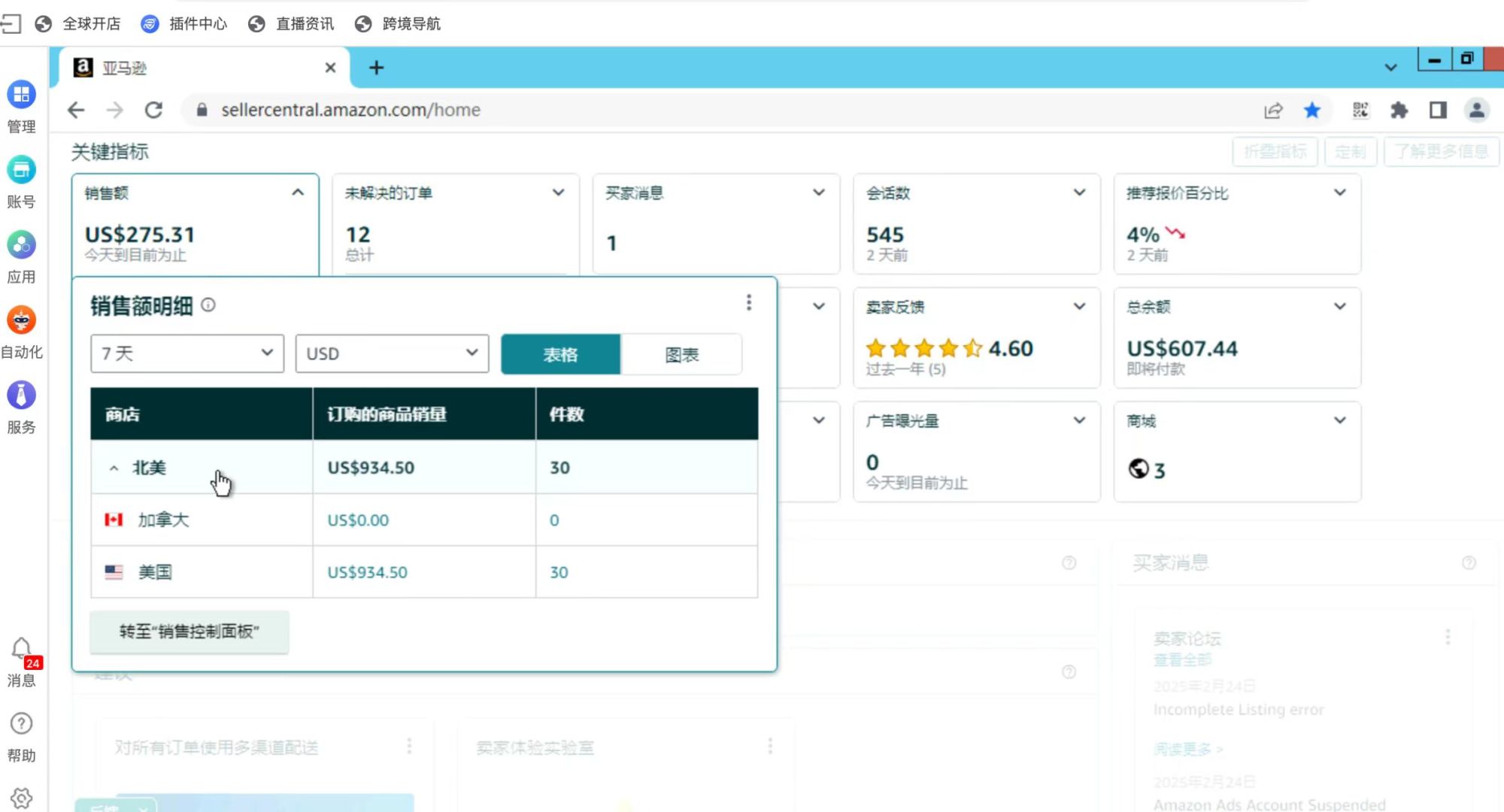Collapse the 销售额 metric card
Viewport: 1504px width, 812px height.
[298, 192]
